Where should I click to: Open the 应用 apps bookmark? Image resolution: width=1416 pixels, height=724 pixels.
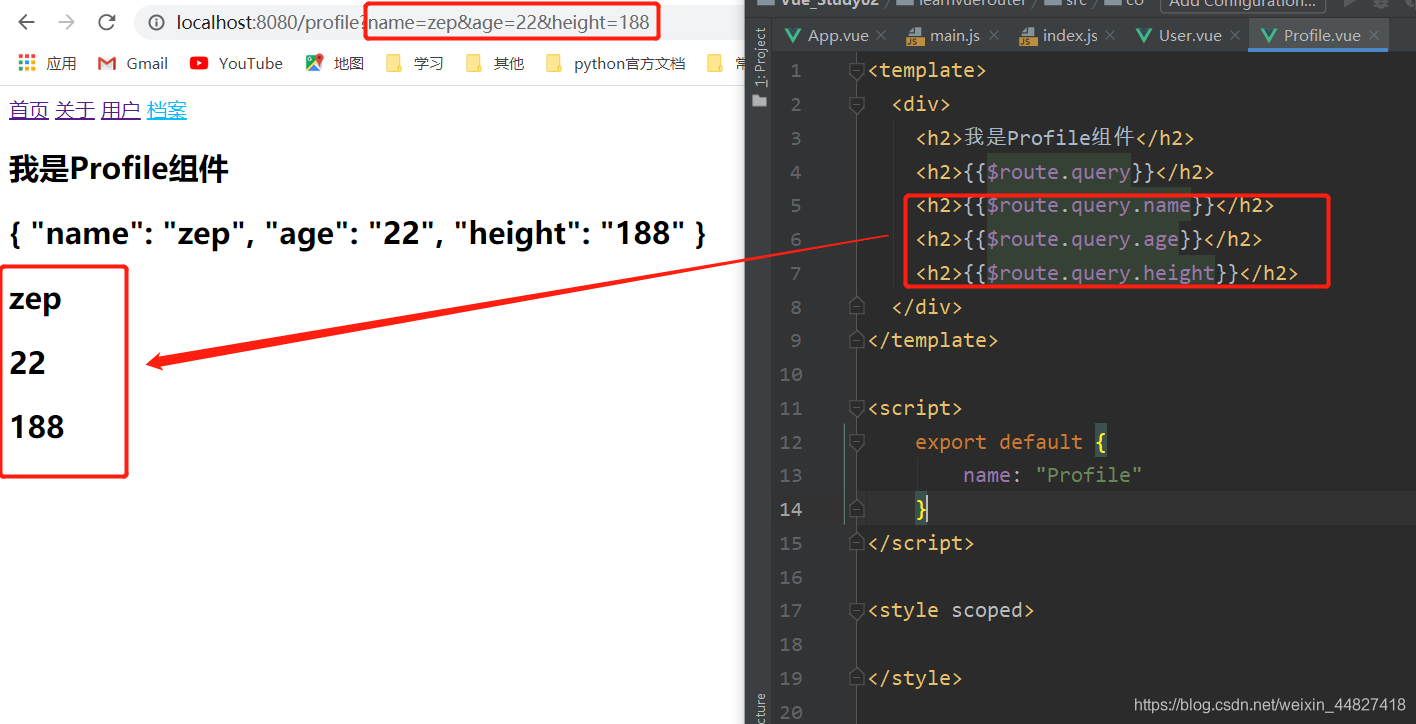pos(47,63)
